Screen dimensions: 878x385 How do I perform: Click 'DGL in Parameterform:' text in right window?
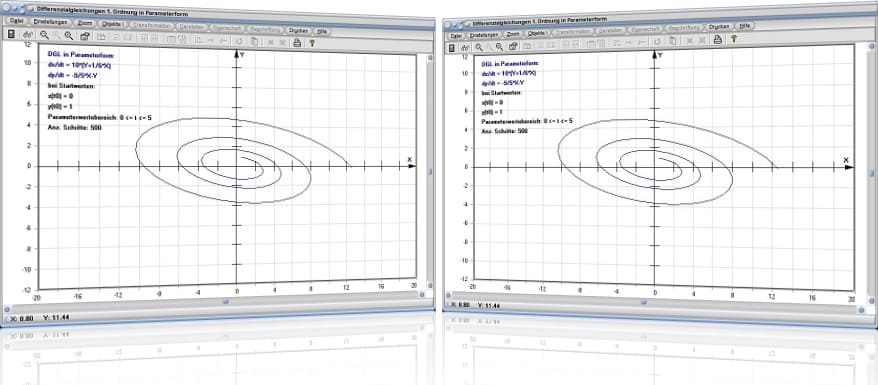tap(510, 63)
